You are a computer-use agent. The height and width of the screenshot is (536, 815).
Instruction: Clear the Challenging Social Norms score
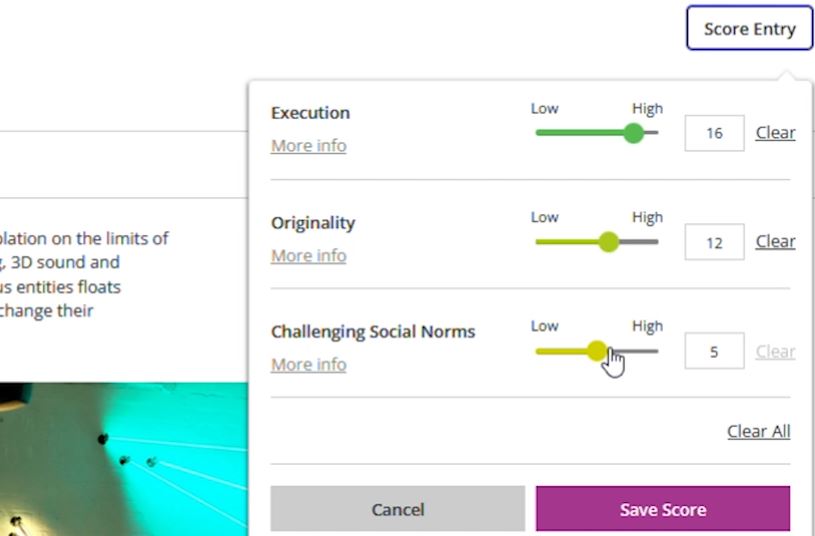tap(775, 352)
